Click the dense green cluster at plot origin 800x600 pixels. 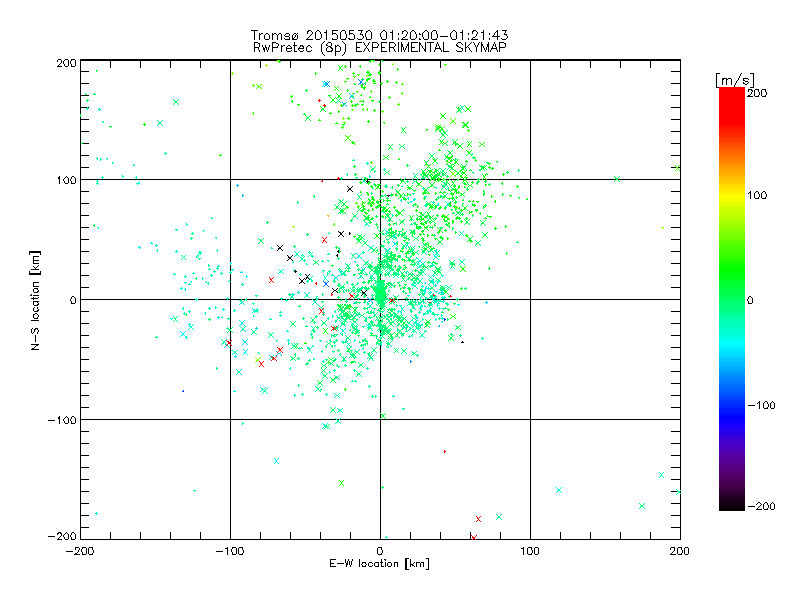pos(380,294)
